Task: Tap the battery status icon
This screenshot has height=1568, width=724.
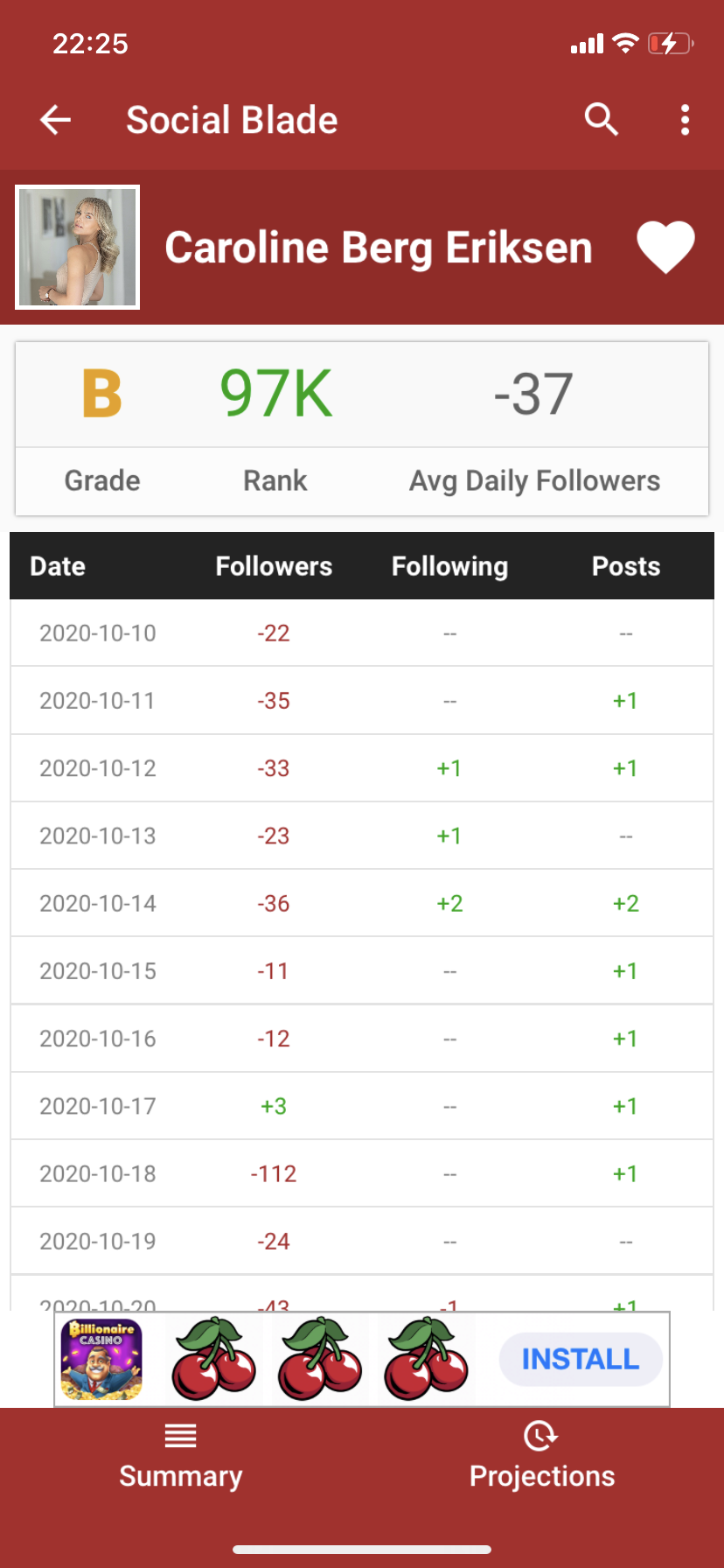Action: 671,43
